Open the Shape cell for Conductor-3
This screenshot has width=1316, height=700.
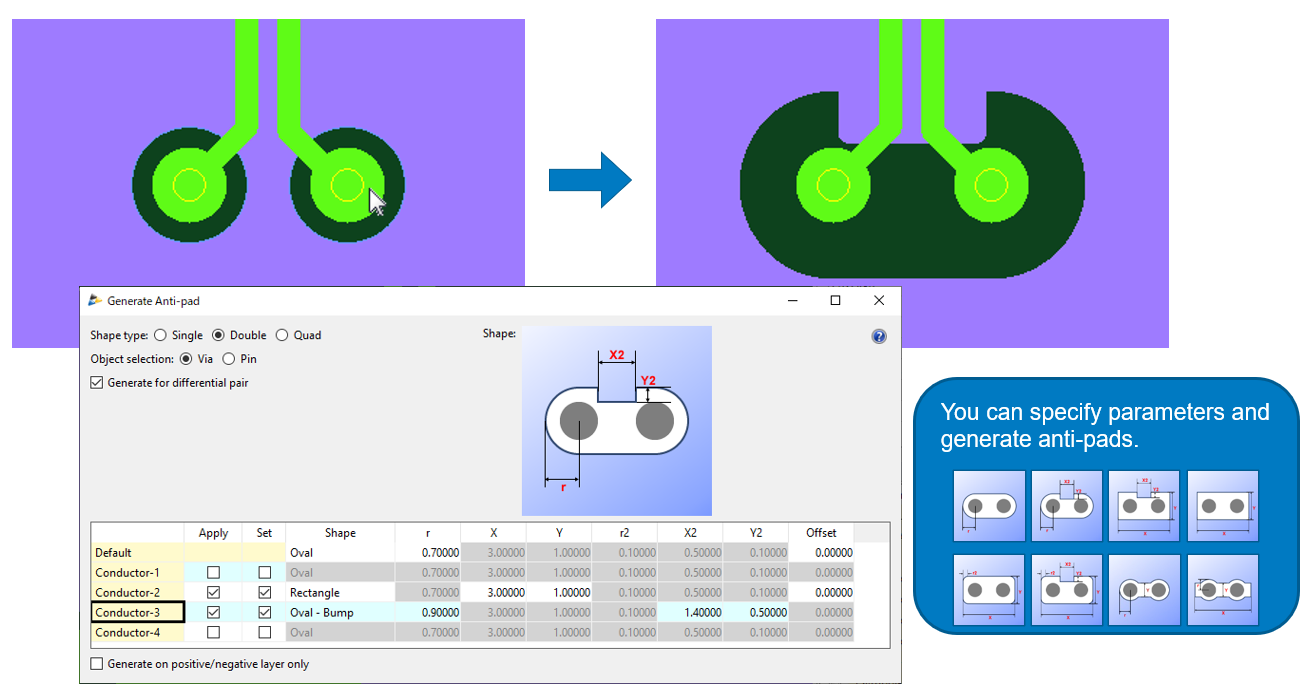340,613
